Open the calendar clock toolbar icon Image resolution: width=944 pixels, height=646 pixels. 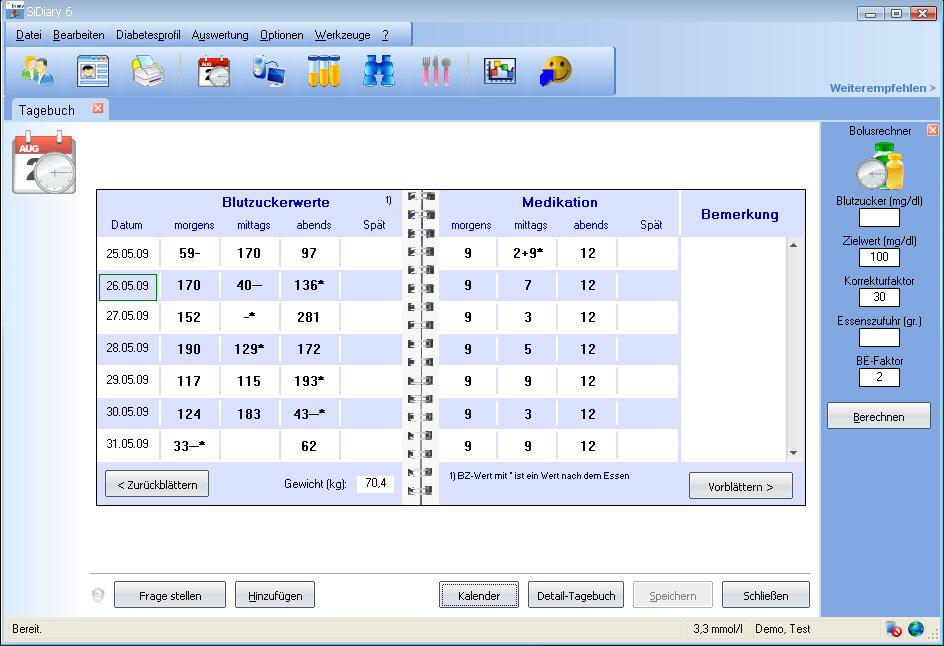point(213,71)
